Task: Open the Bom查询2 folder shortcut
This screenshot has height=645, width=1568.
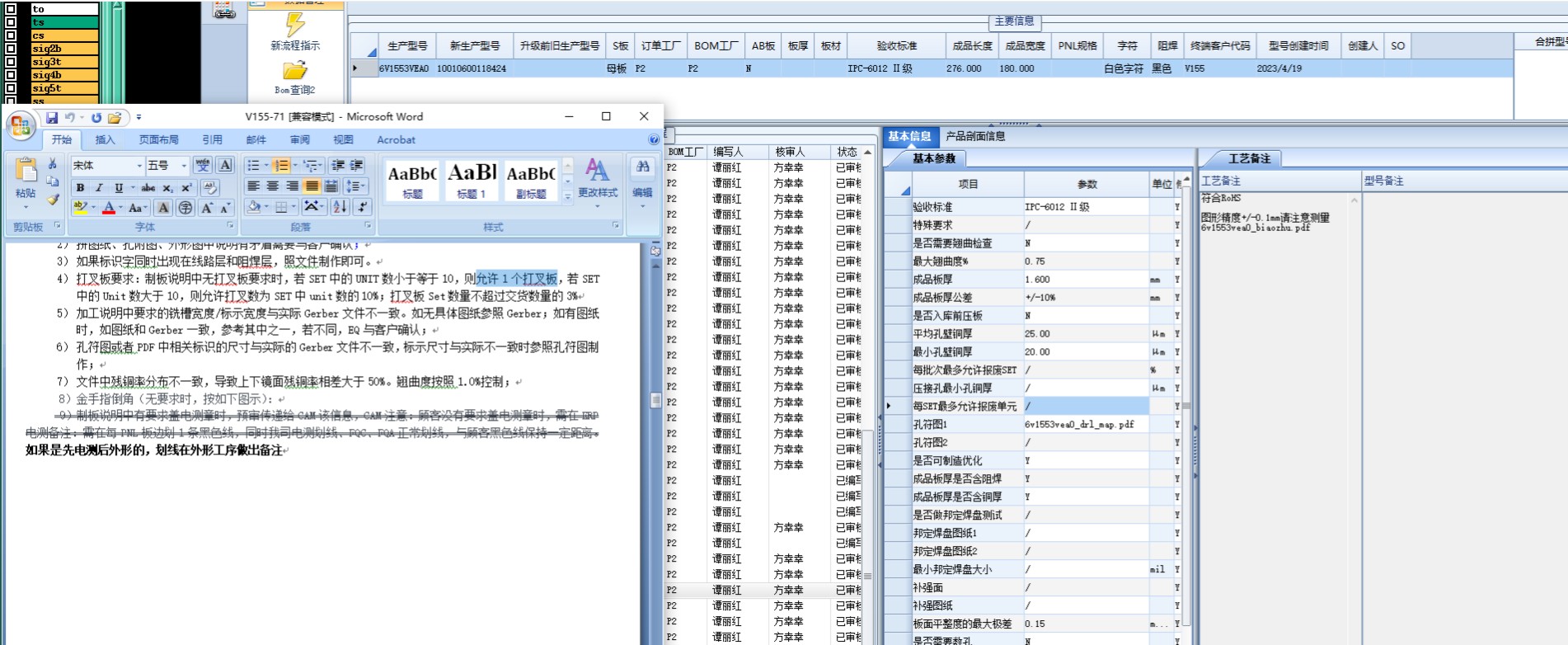Action: (x=294, y=78)
